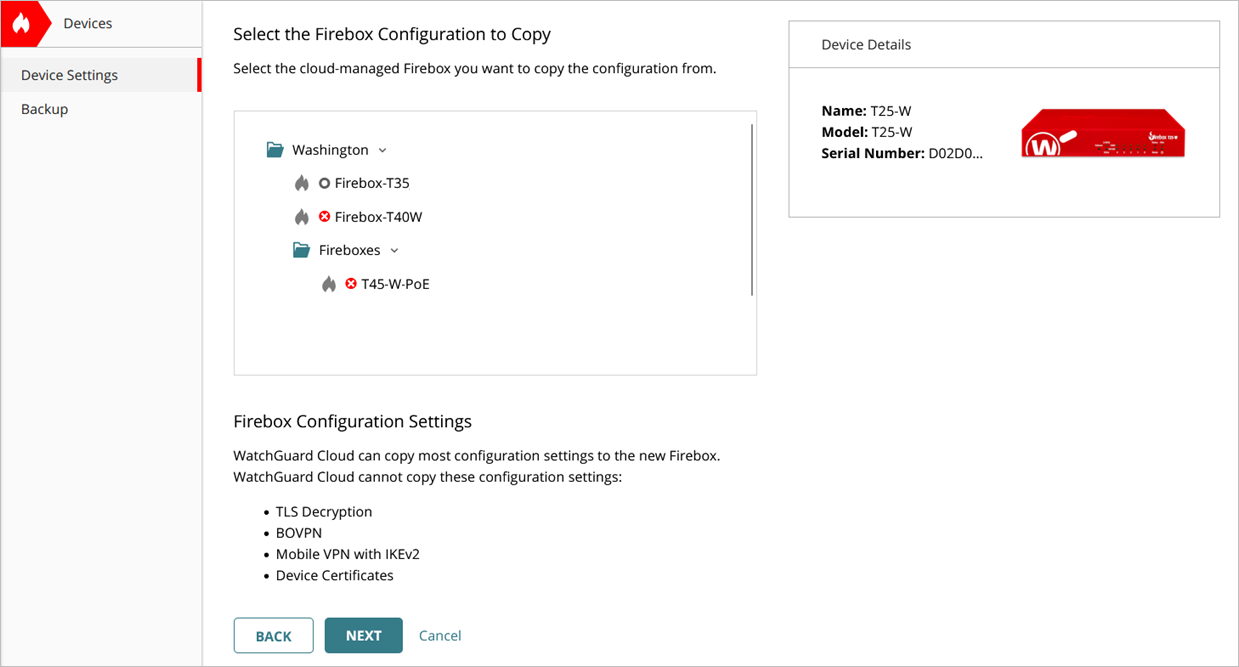Image resolution: width=1239 pixels, height=667 pixels.
Task: Click the error status icon beside T45-W-PoE
Action: coord(350,283)
